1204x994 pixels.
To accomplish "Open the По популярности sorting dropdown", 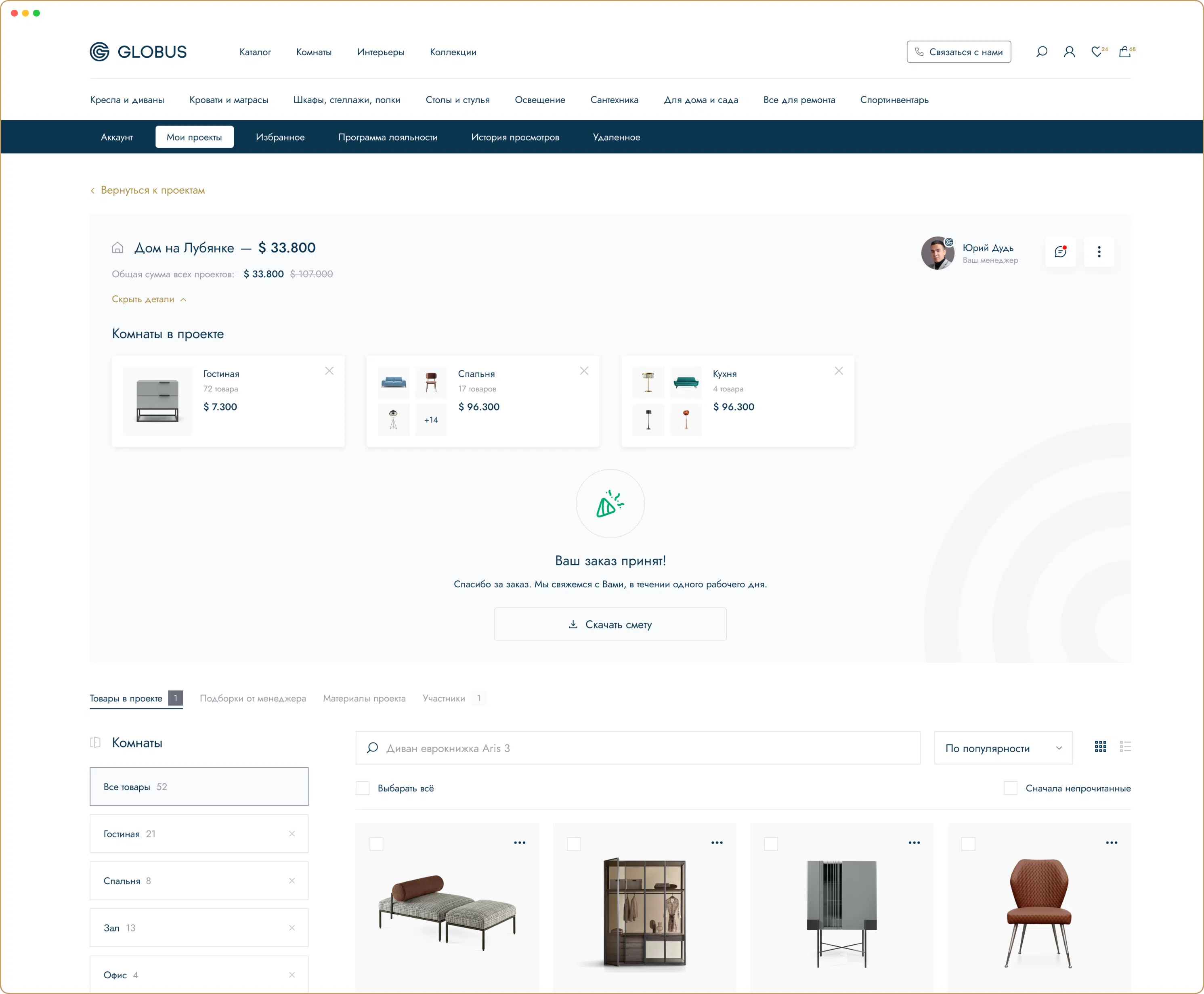I will 1002,748.
